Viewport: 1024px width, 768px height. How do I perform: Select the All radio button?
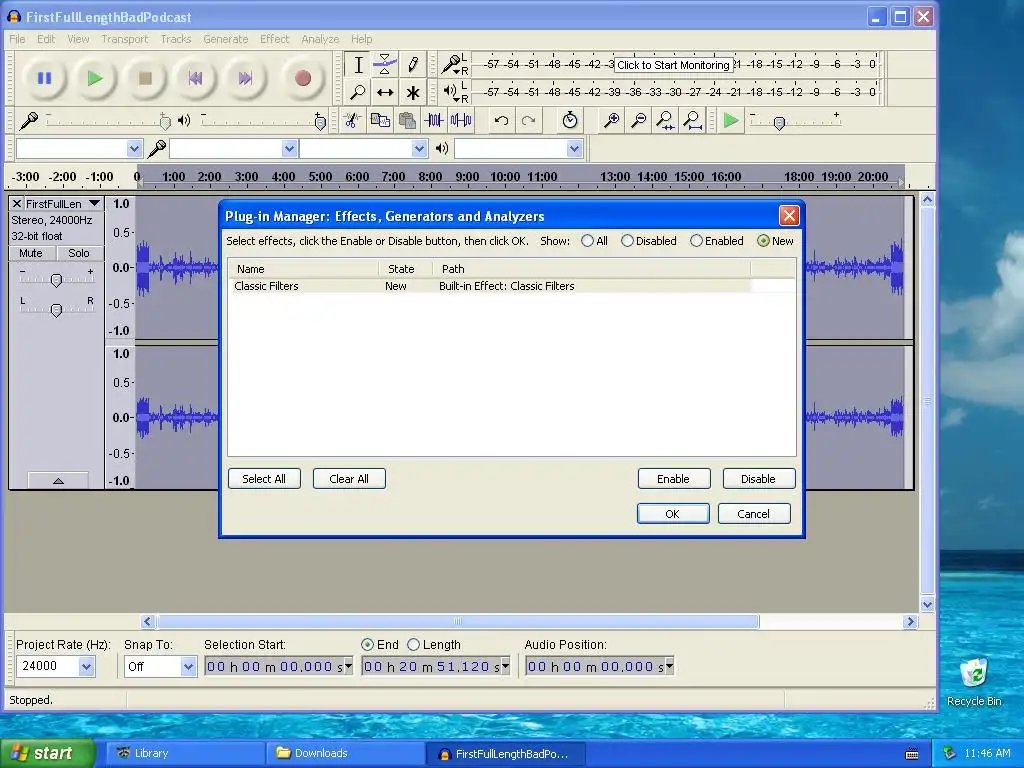click(x=587, y=241)
